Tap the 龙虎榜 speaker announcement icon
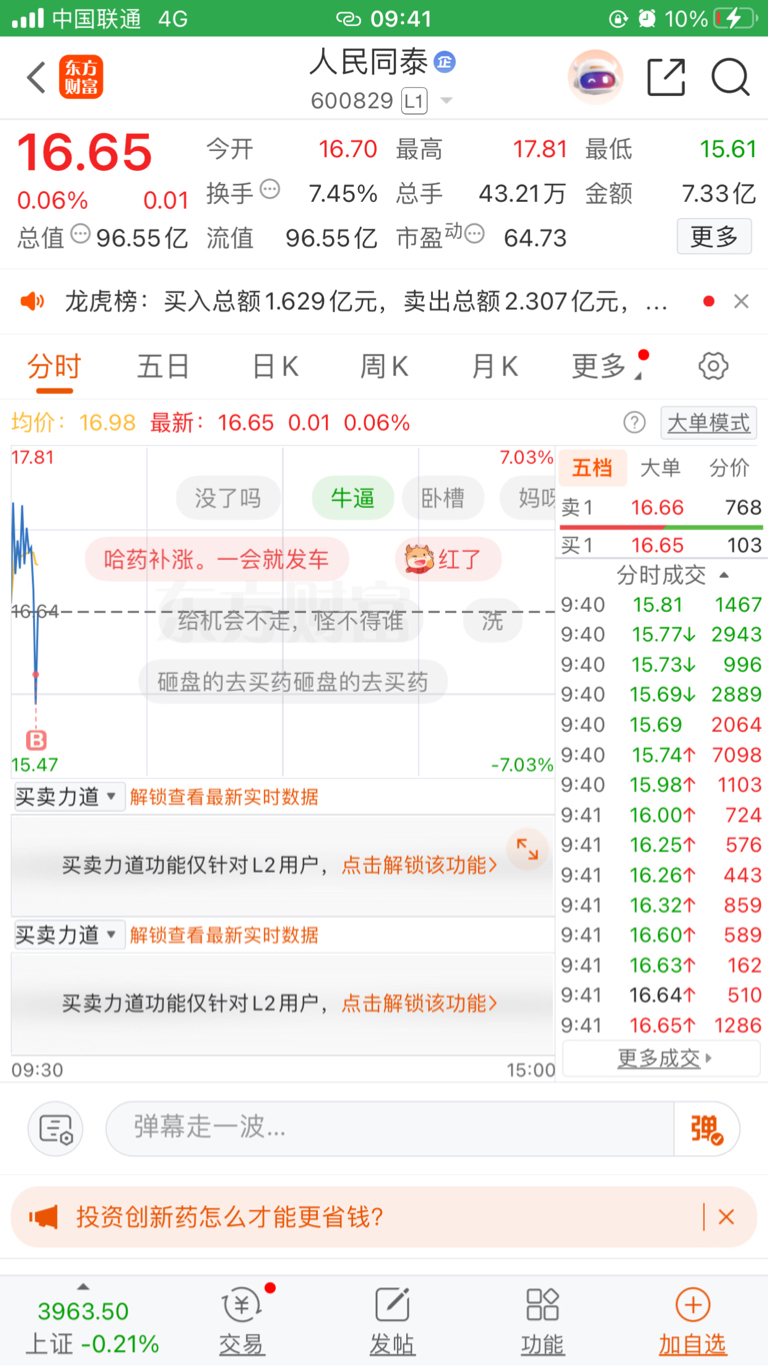768x1366 pixels. (x=33, y=301)
